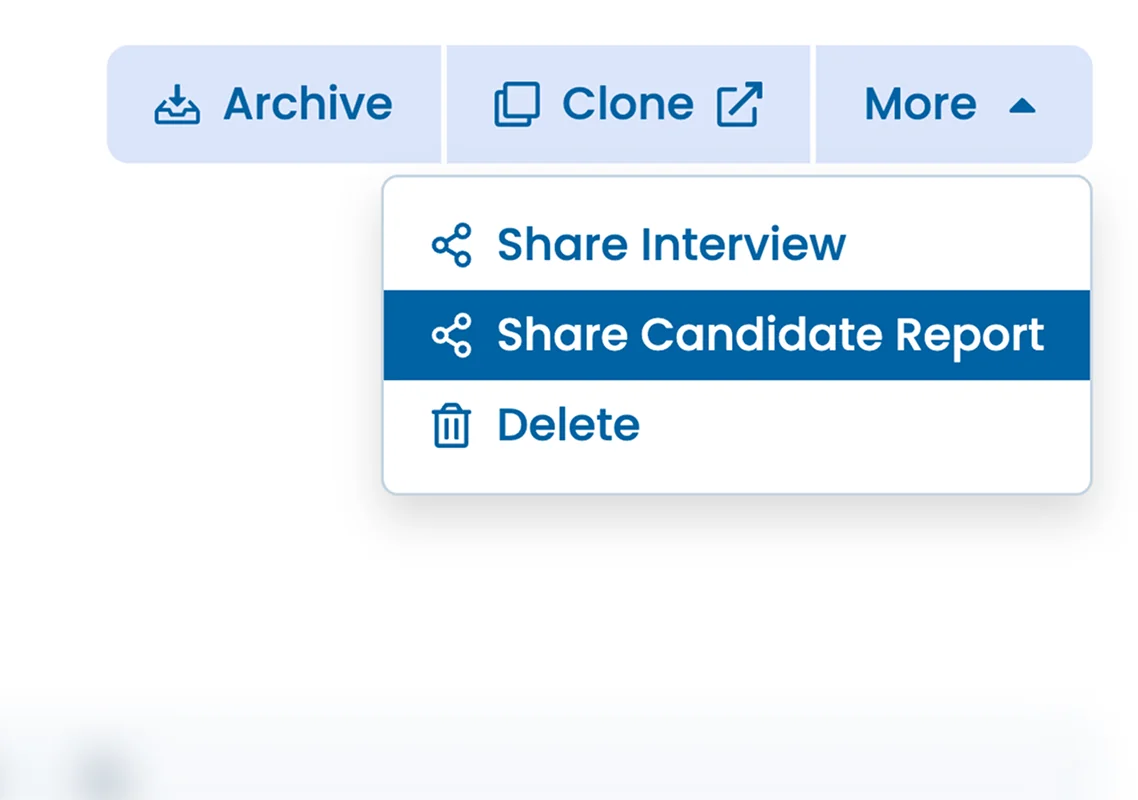Click the download-style icon left of Archive text
Viewport: 1138px width, 800px height.
(175, 103)
